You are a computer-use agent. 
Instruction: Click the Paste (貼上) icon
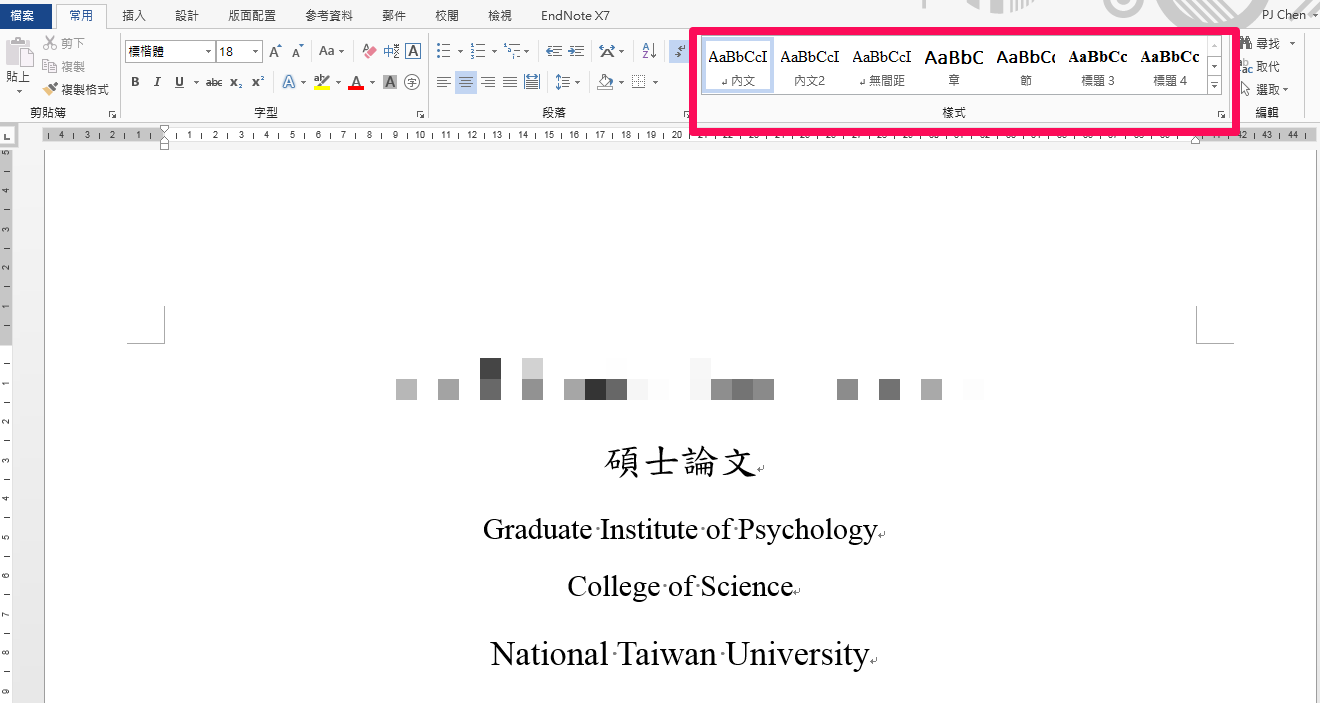[x=18, y=53]
